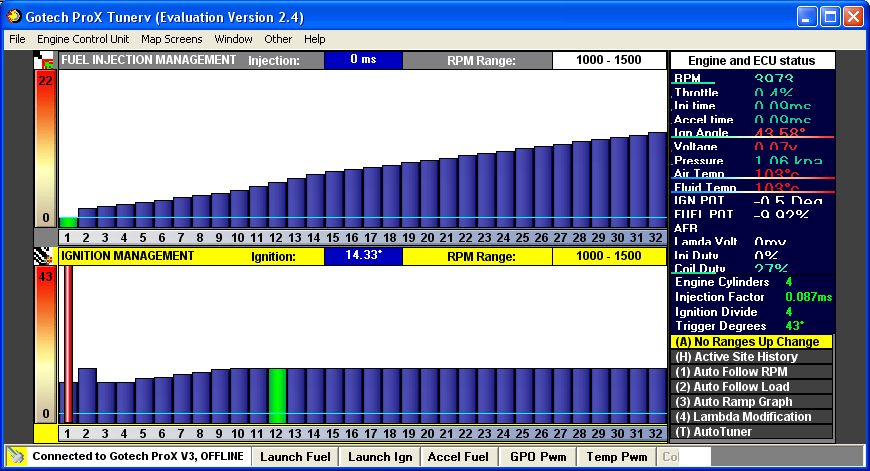The height and width of the screenshot is (471, 870).
Task: Click the ignition map checkered flag icon
Action: [x=45, y=256]
